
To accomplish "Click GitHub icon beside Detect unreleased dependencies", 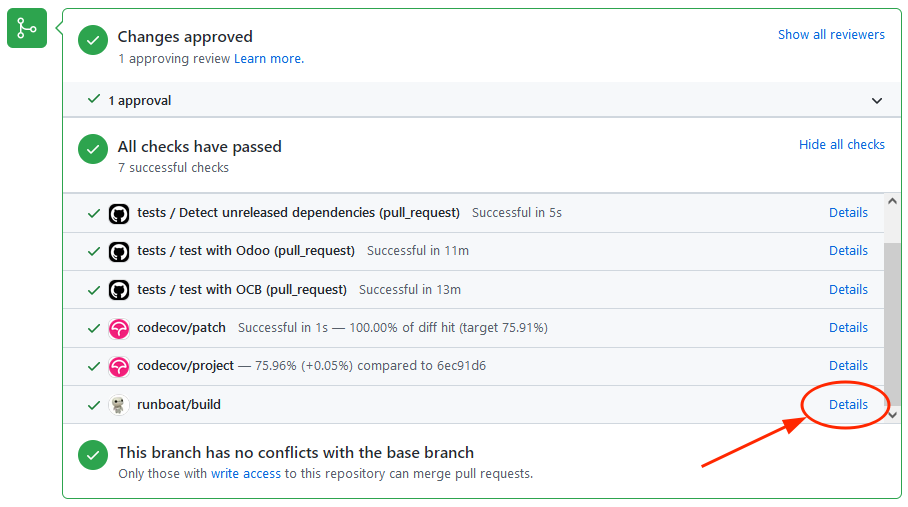I will (119, 214).
